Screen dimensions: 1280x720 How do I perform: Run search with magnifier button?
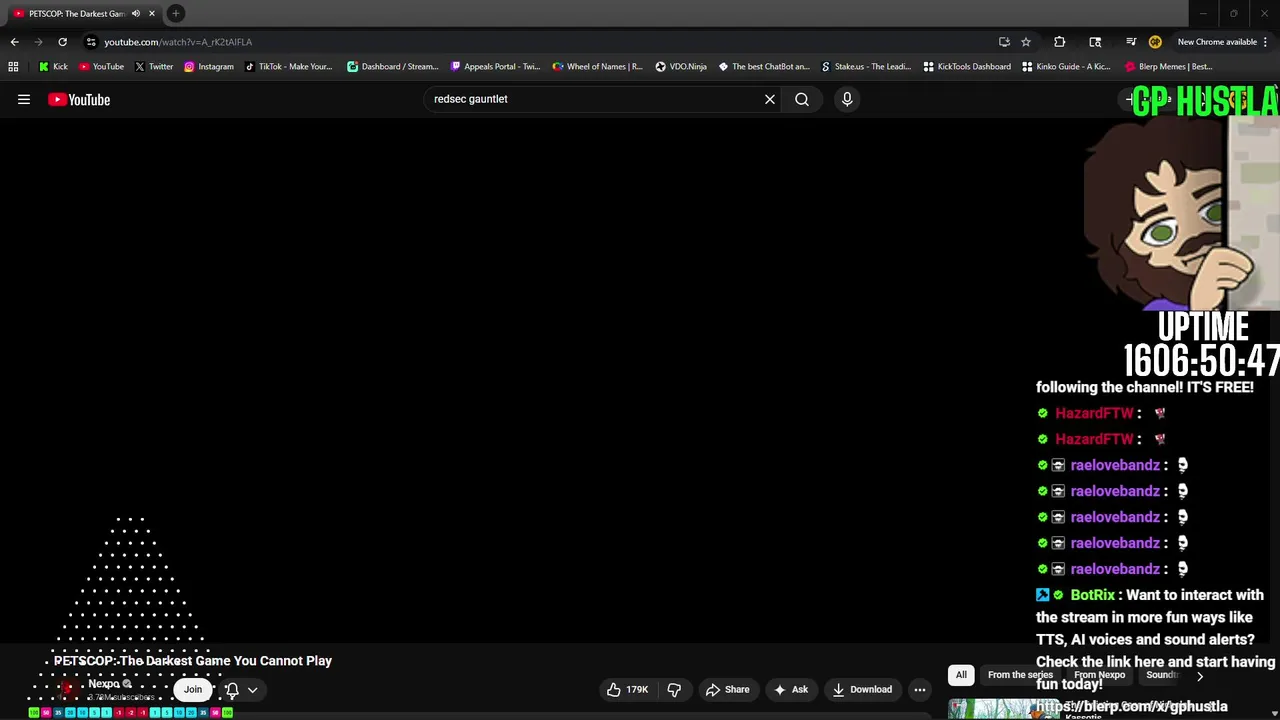802,99
